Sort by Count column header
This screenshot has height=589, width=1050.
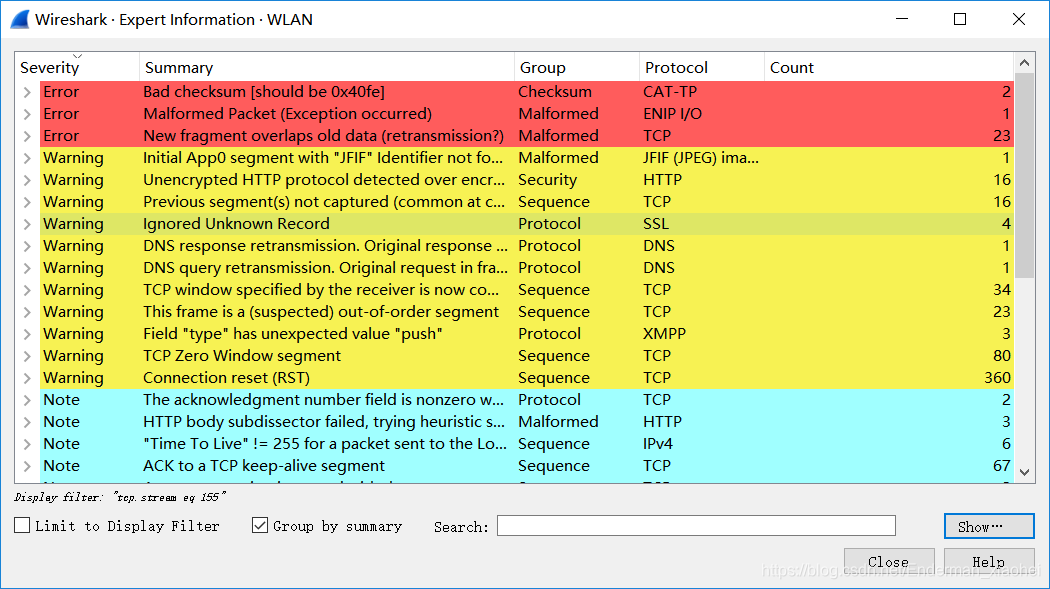(889, 67)
